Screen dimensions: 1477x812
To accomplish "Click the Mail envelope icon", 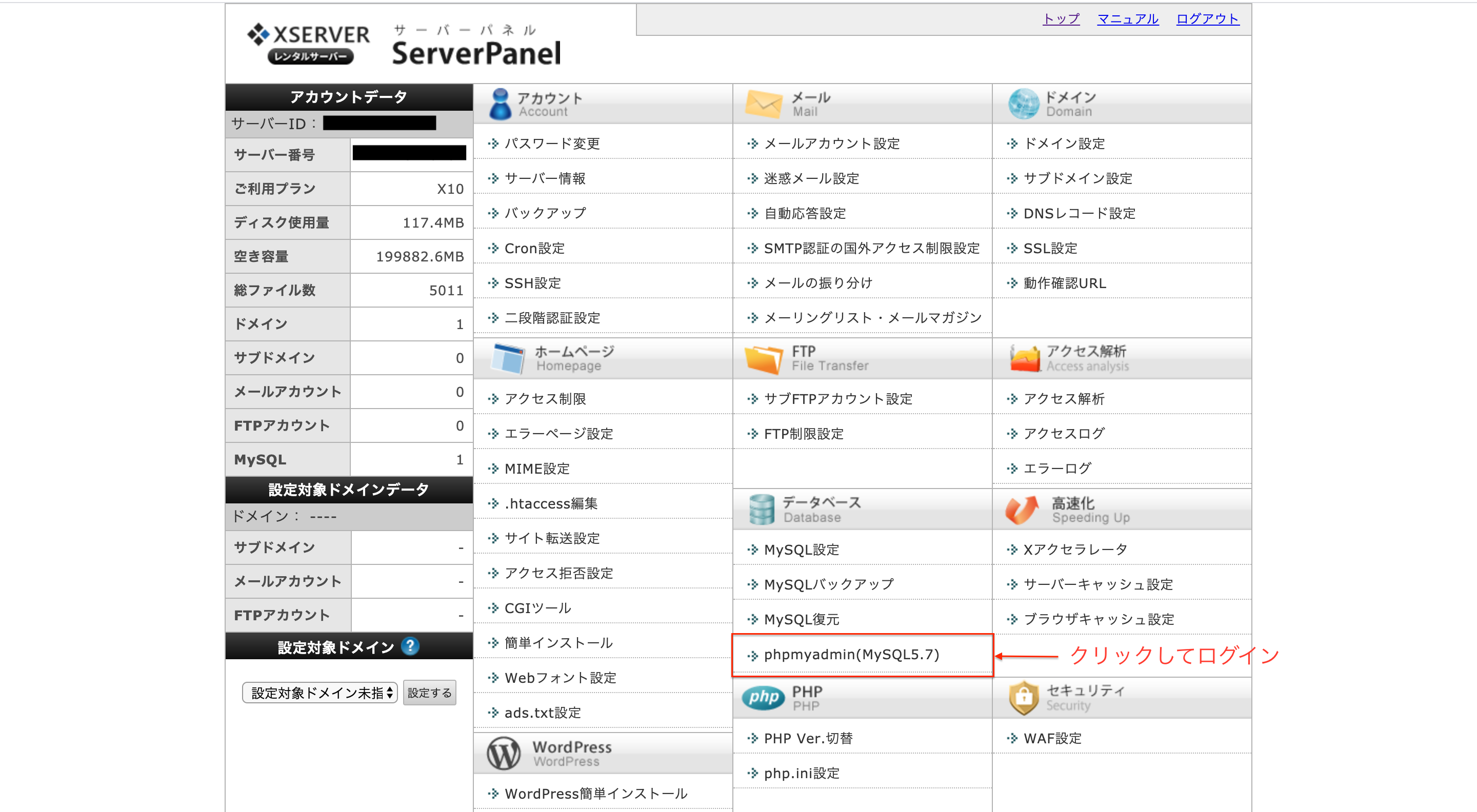I will coord(763,104).
